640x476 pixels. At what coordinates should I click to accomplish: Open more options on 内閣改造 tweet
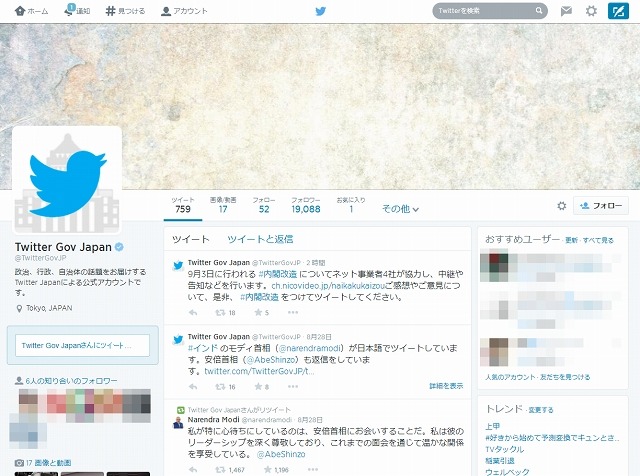pos(293,312)
